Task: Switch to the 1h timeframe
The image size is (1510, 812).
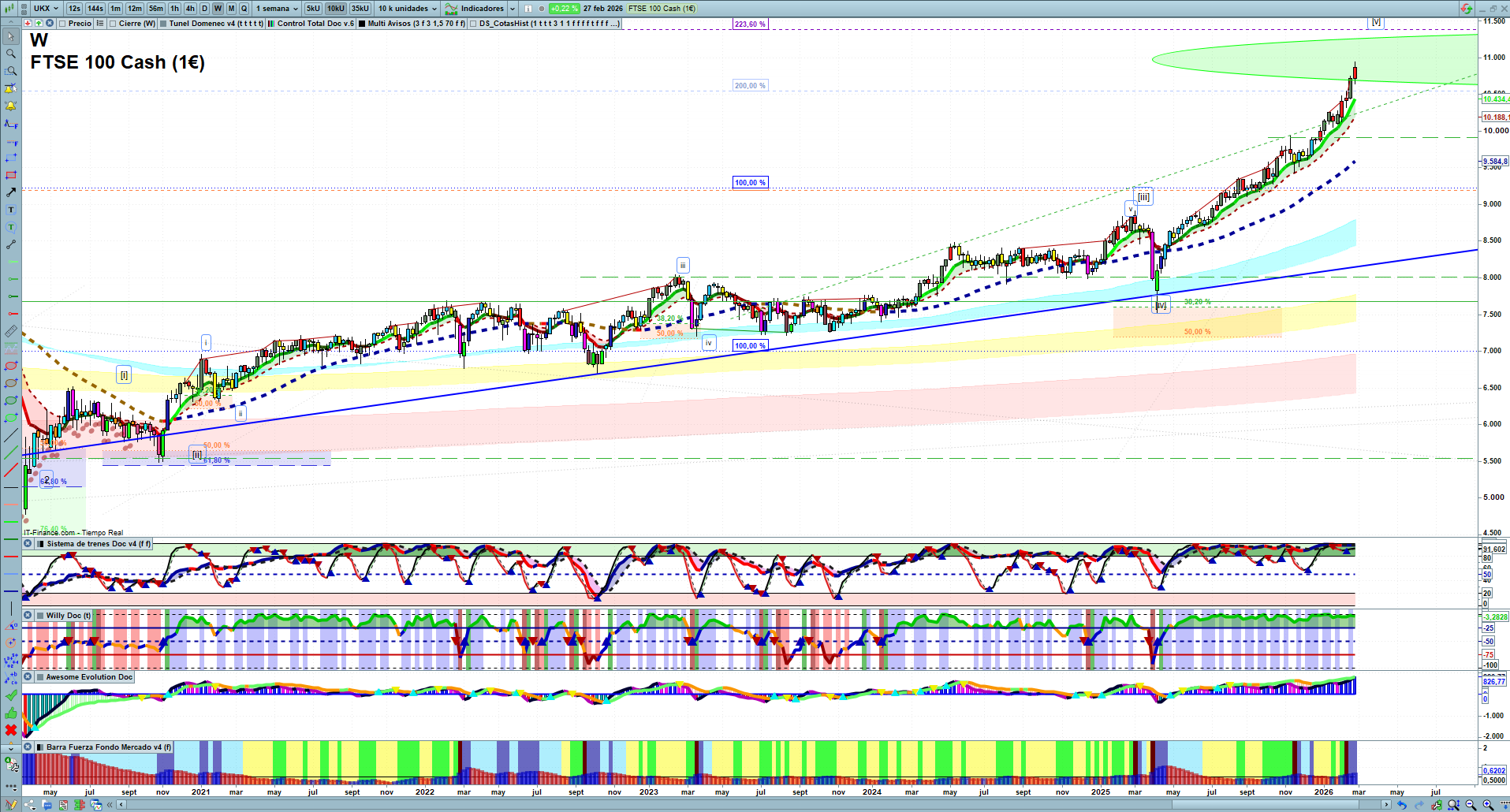Action: (174, 9)
